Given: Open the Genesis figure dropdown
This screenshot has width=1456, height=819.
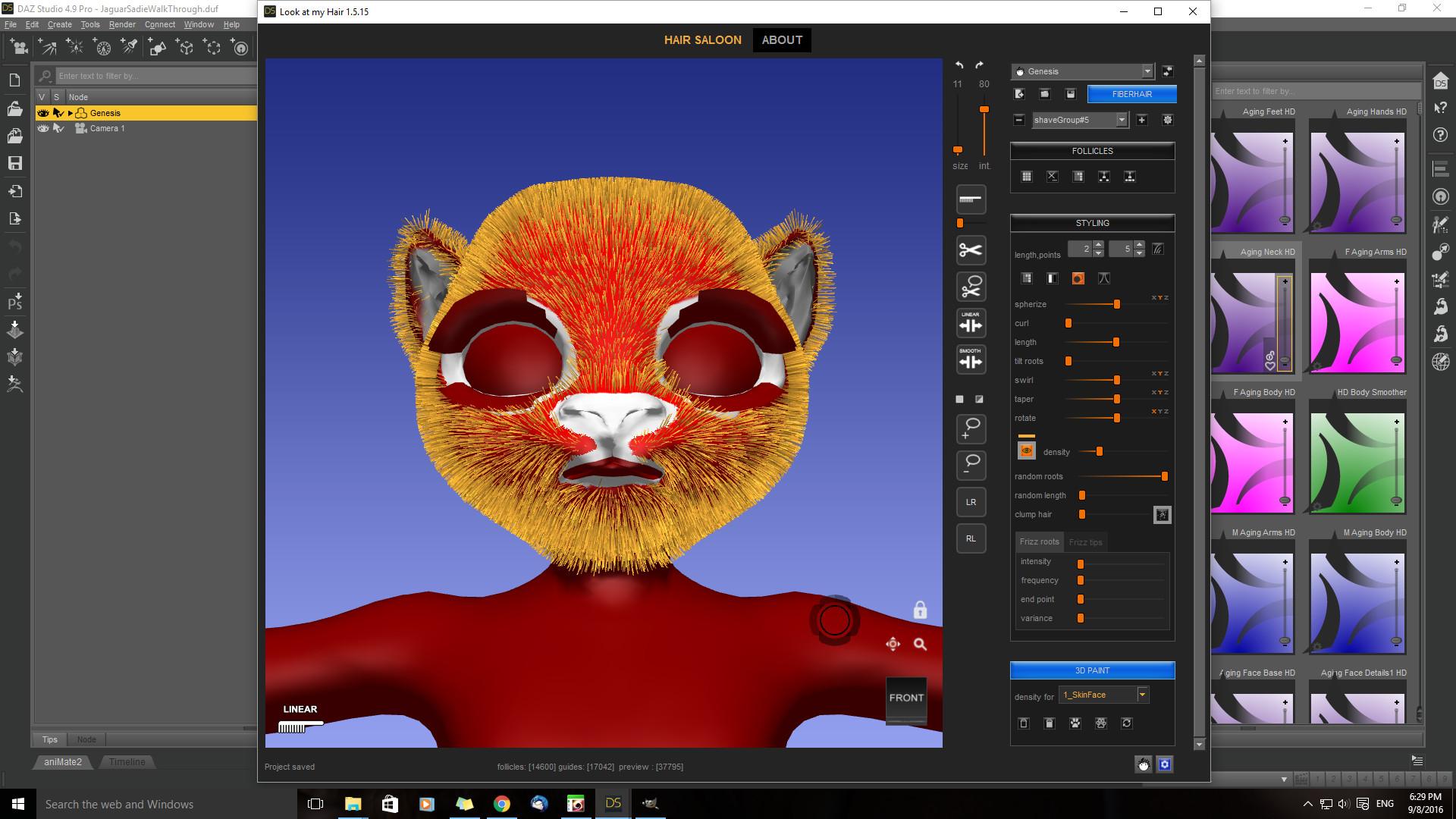Looking at the screenshot, I should tap(1147, 71).
